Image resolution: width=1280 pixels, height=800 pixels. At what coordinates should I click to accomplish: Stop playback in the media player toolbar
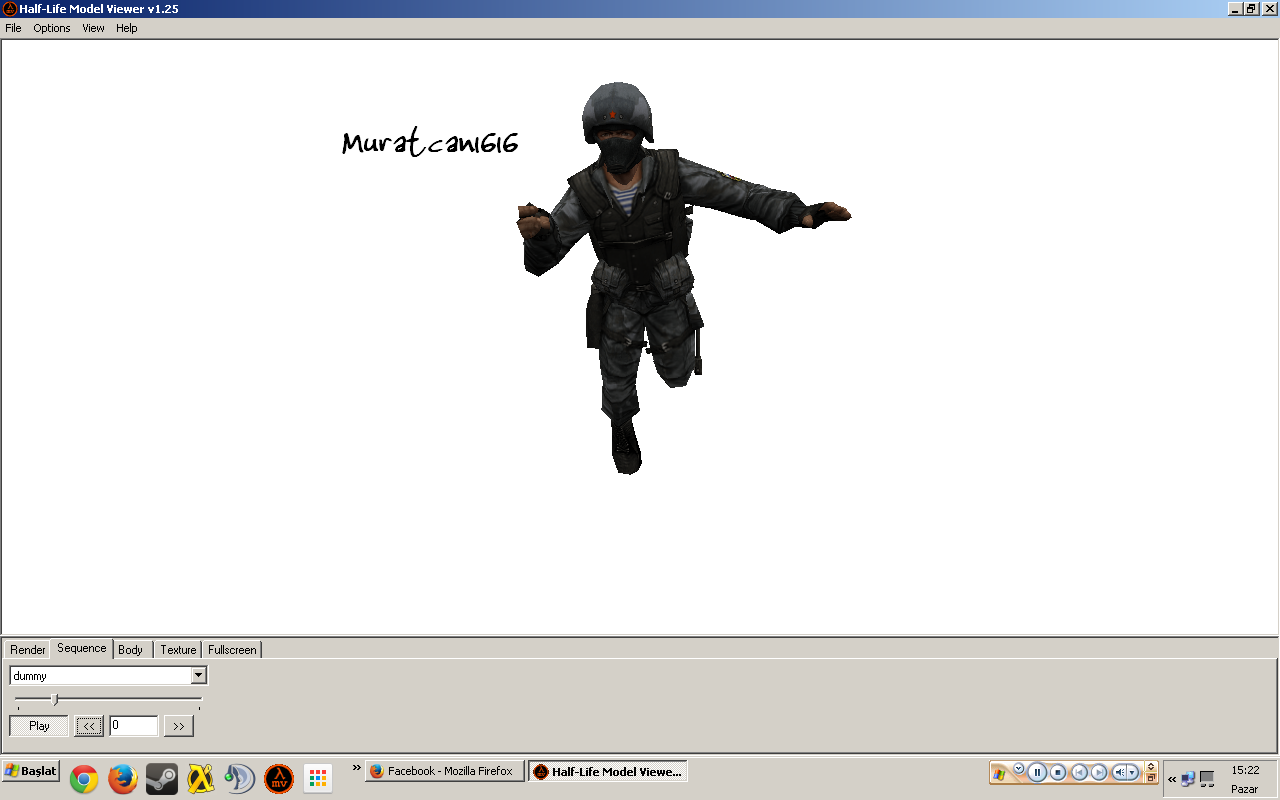[1059, 772]
